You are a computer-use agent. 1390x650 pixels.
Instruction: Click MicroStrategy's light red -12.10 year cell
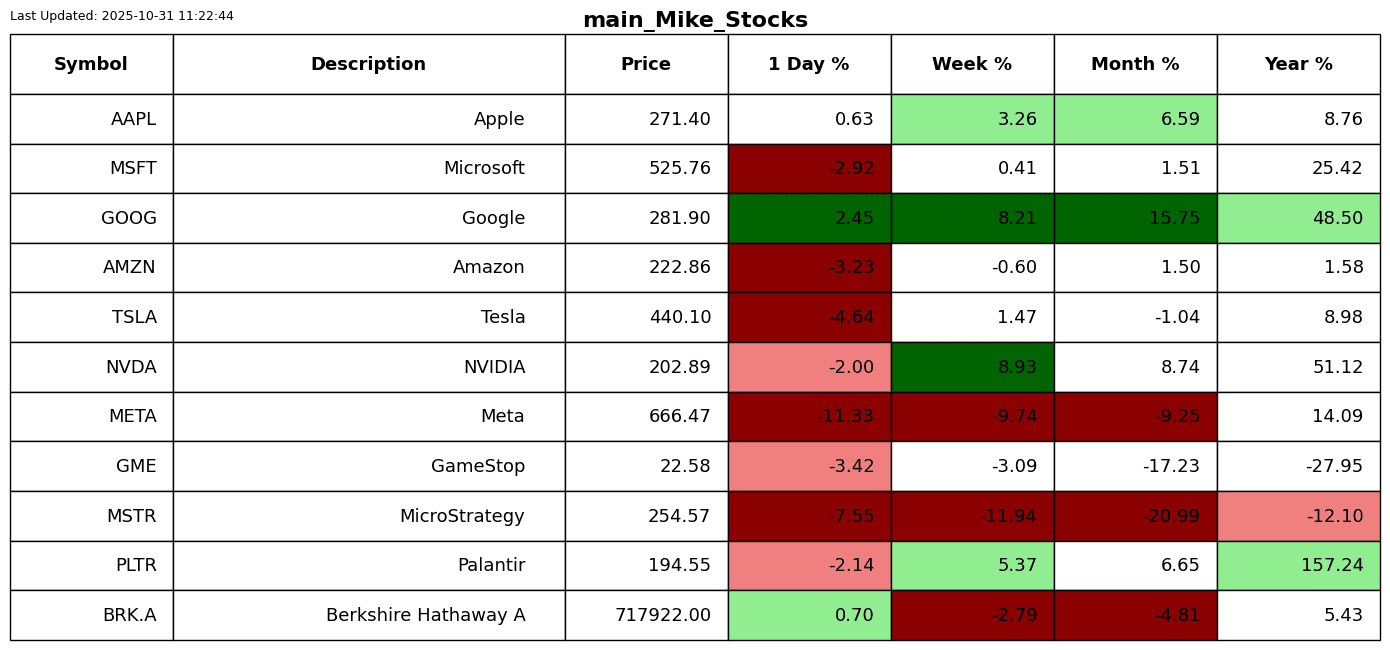[x=1298, y=517]
